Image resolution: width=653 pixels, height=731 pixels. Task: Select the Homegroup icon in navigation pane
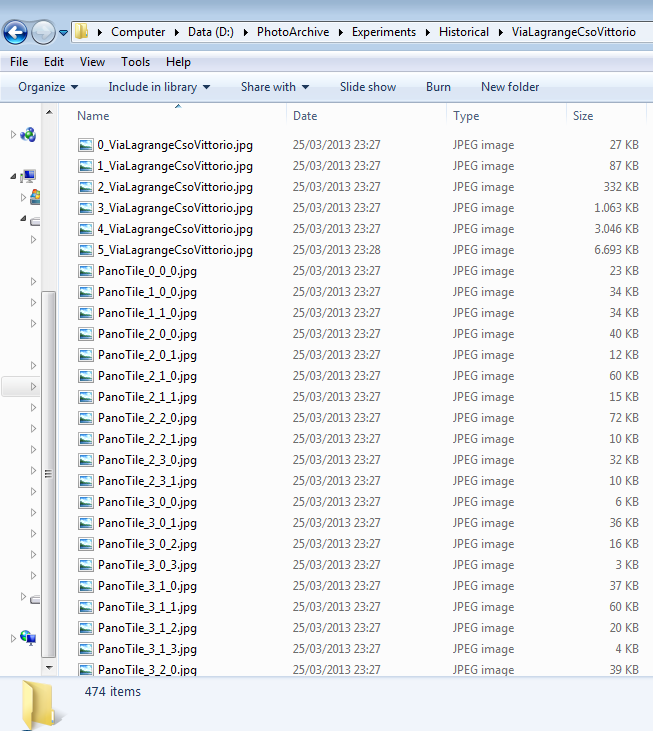click(x=28, y=135)
